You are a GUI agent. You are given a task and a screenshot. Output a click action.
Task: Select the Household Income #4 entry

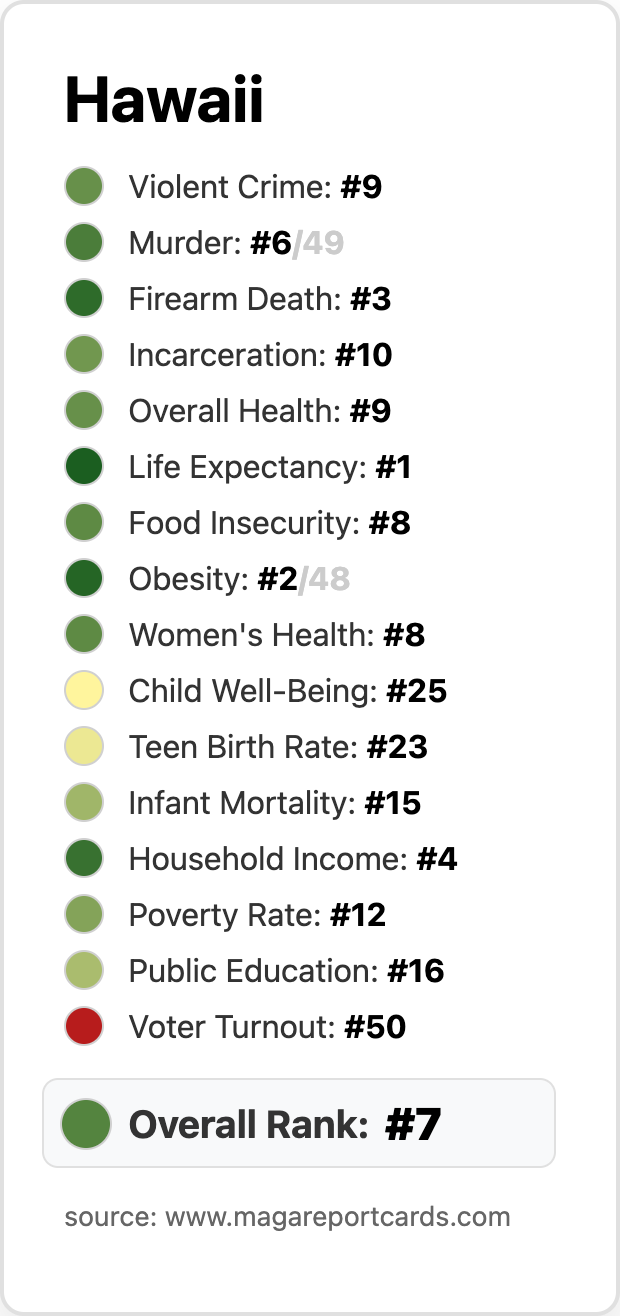pyautogui.click(x=293, y=859)
